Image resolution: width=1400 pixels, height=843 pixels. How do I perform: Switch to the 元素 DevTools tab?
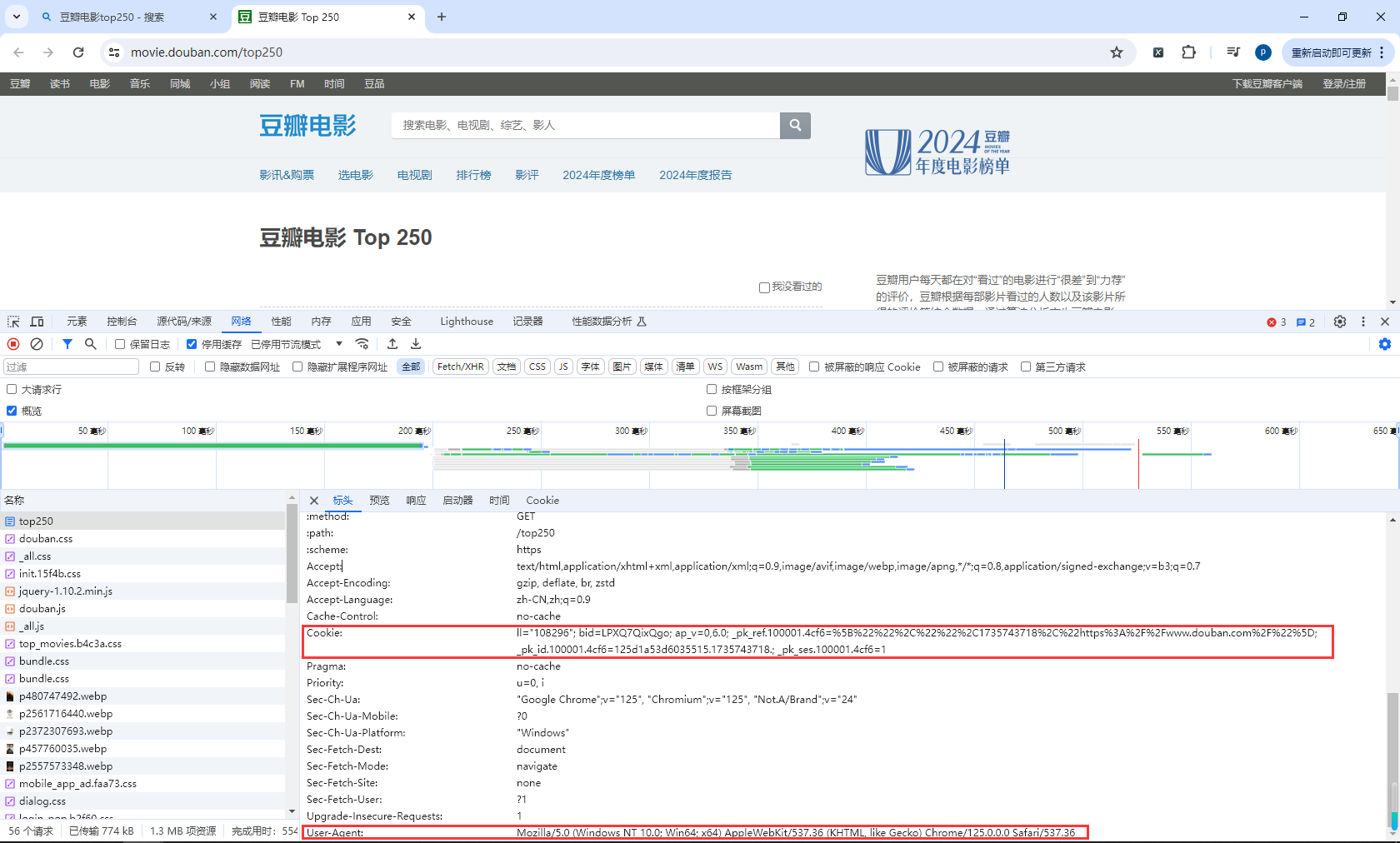pyautogui.click(x=77, y=322)
